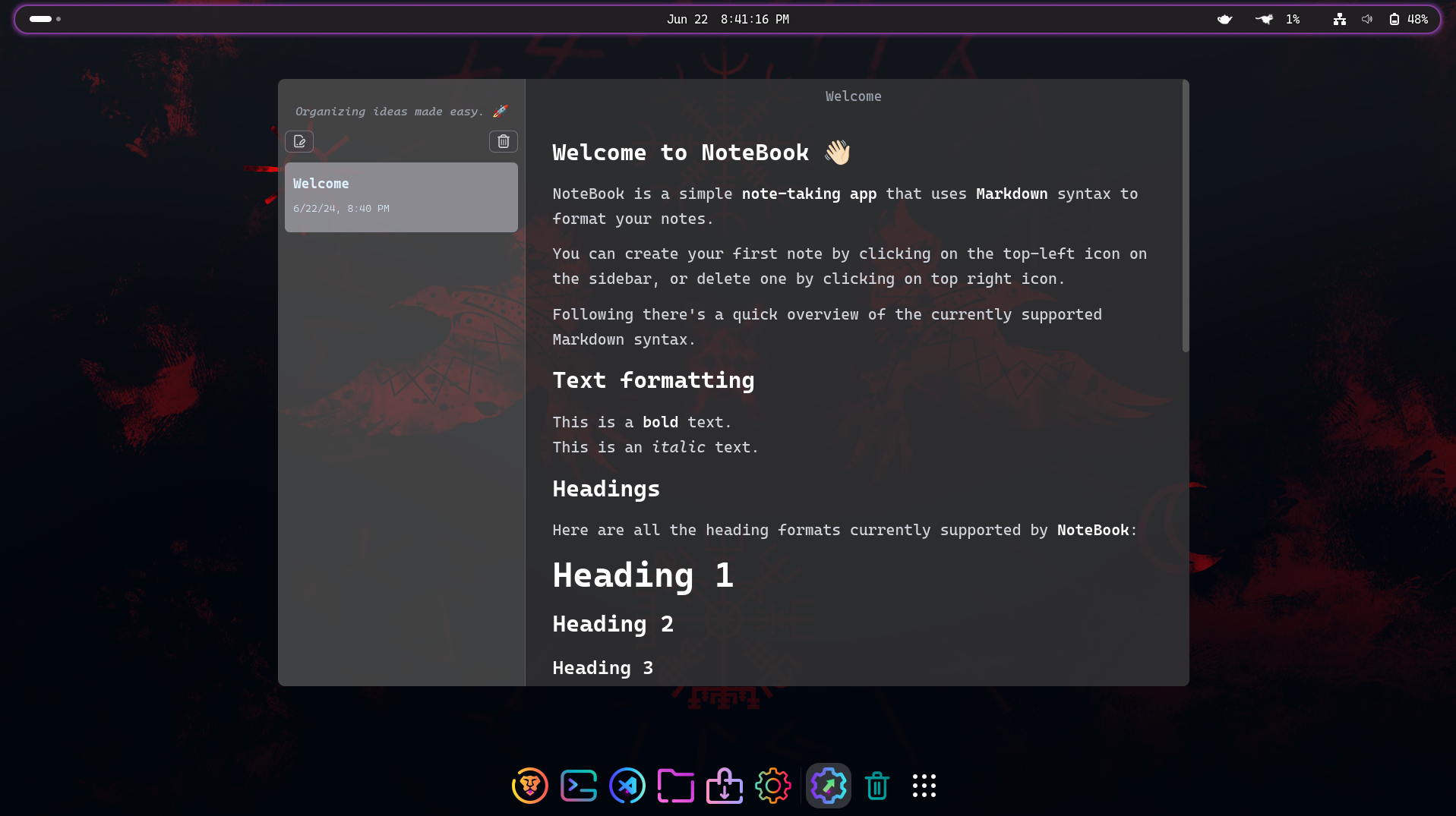This screenshot has width=1456, height=816.
Task: Click the battery indicator showing 48%
Action: click(1409, 19)
